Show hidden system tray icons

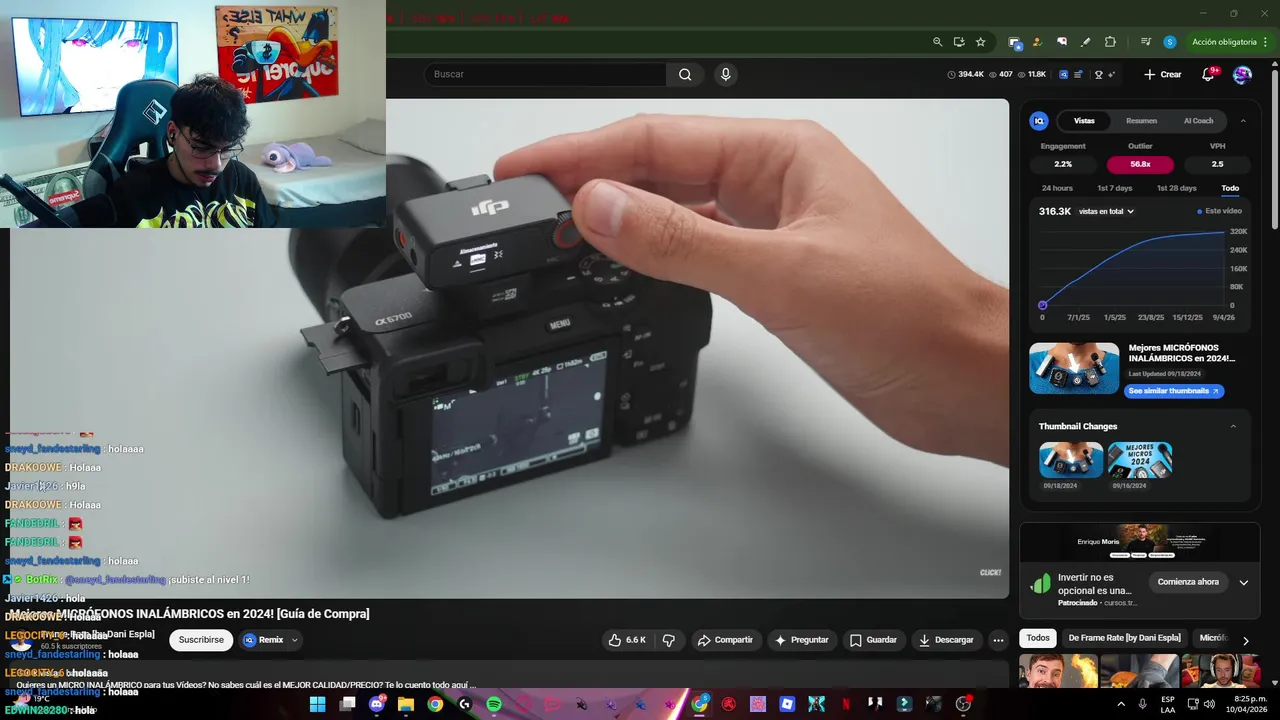click(x=1122, y=704)
